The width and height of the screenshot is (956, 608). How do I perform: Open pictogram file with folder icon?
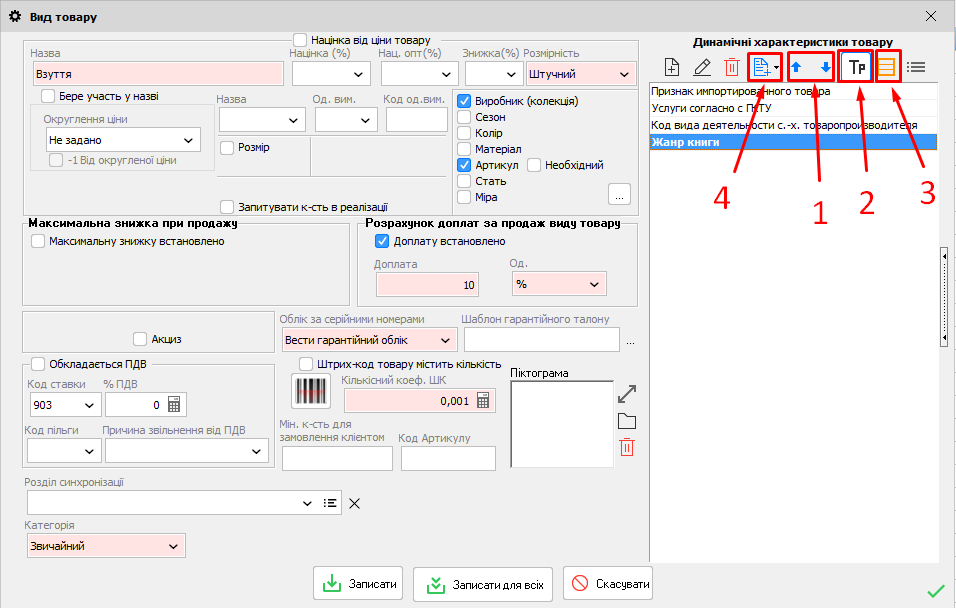point(627,420)
